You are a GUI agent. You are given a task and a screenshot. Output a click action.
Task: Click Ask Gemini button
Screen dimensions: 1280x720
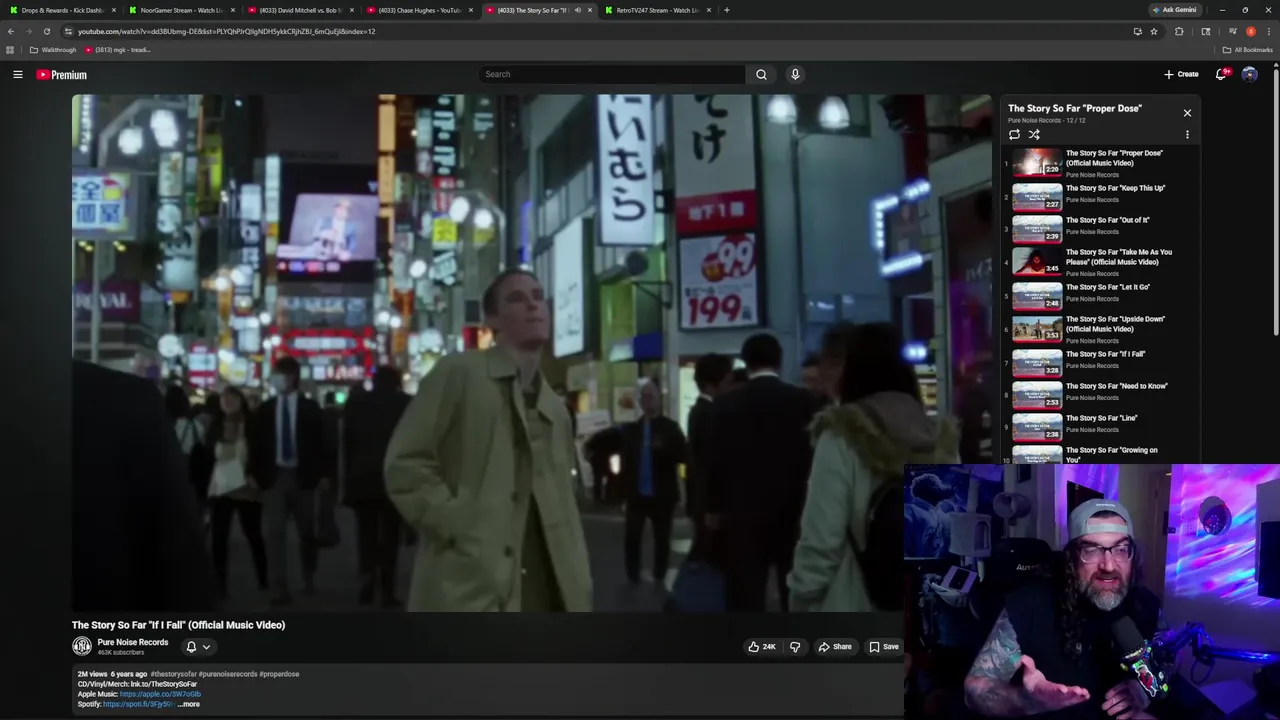pos(1174,10)
